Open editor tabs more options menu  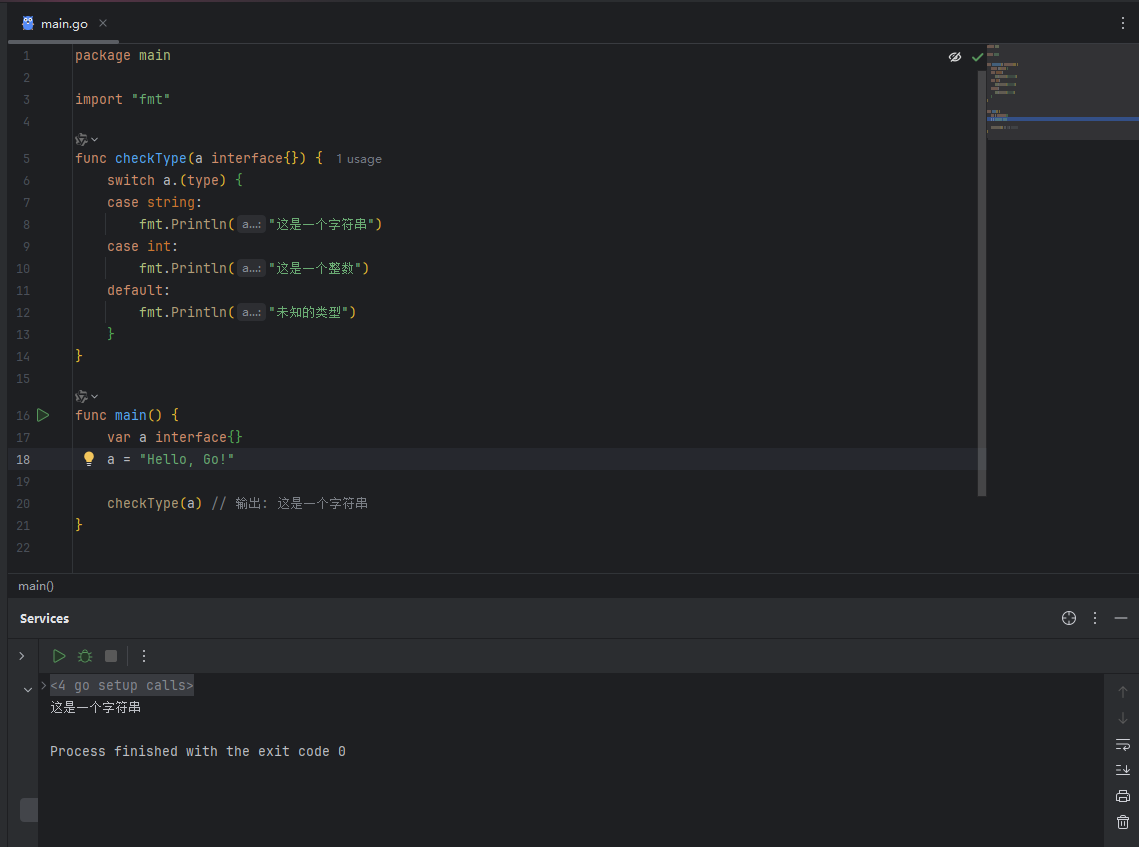tap(1122, 23)
